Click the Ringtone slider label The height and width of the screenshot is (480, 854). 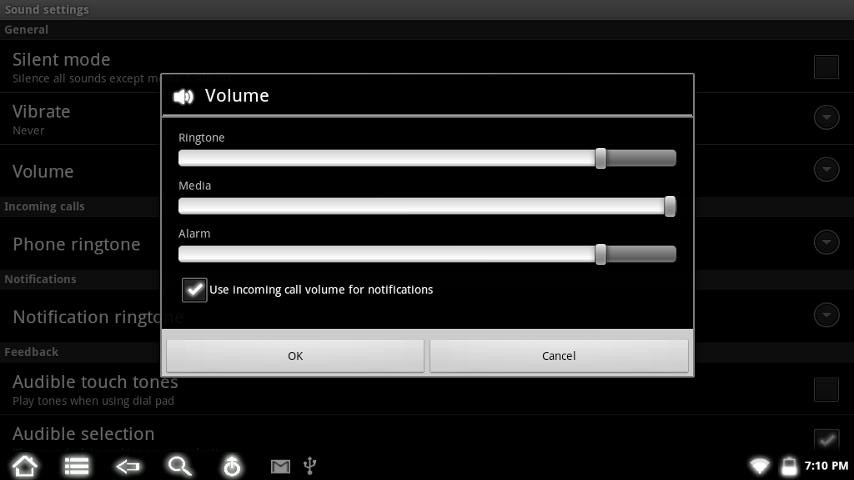coord(202,138)
